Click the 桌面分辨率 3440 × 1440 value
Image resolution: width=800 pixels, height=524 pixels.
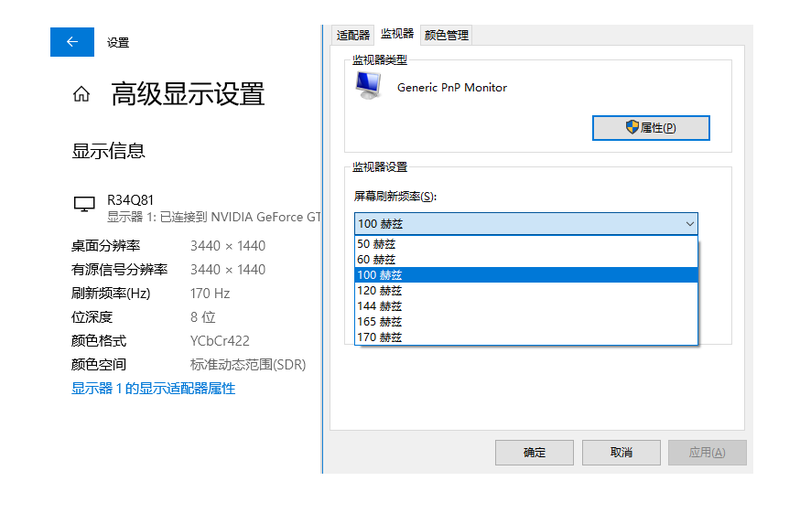point(228,246)
